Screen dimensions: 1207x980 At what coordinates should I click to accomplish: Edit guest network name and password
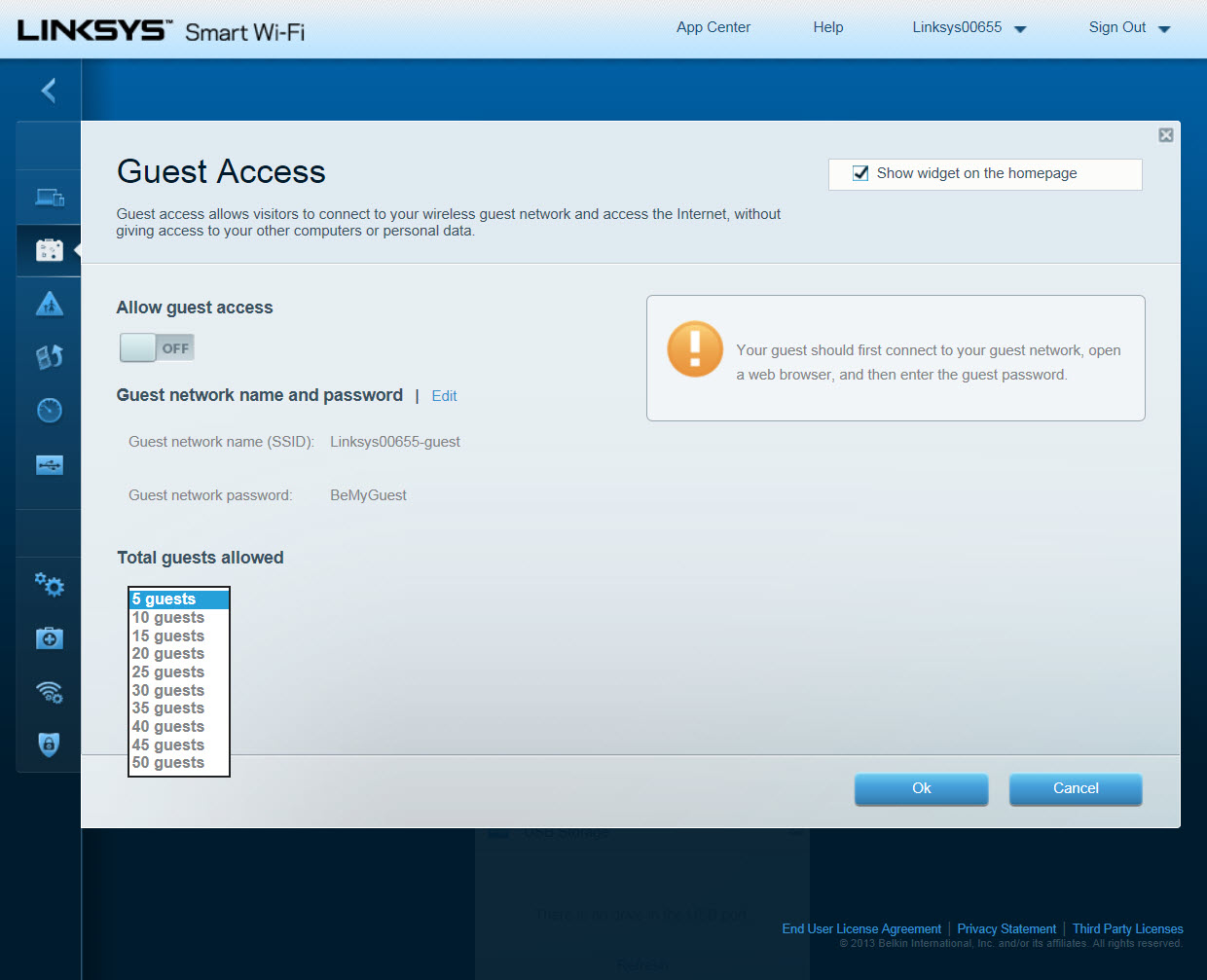point(444,396)
